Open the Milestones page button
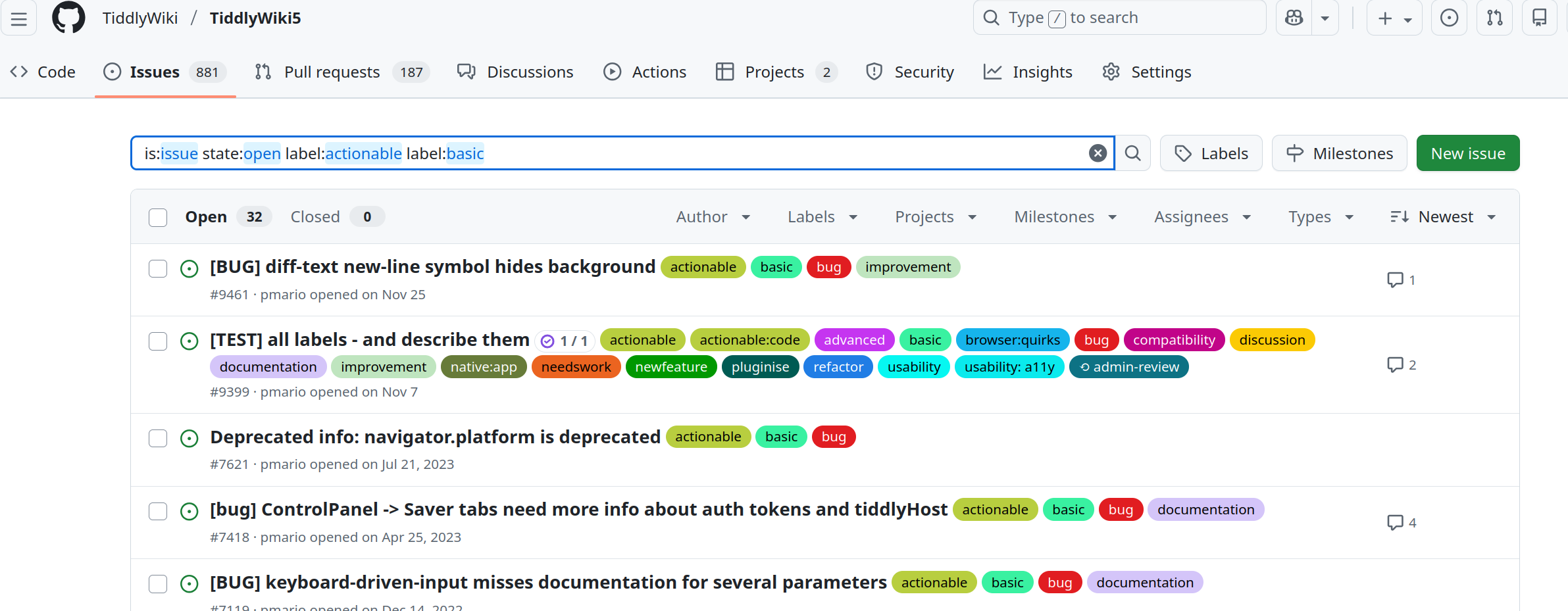This screenshot has width=1568, height=611. [x=1339, y=153]
